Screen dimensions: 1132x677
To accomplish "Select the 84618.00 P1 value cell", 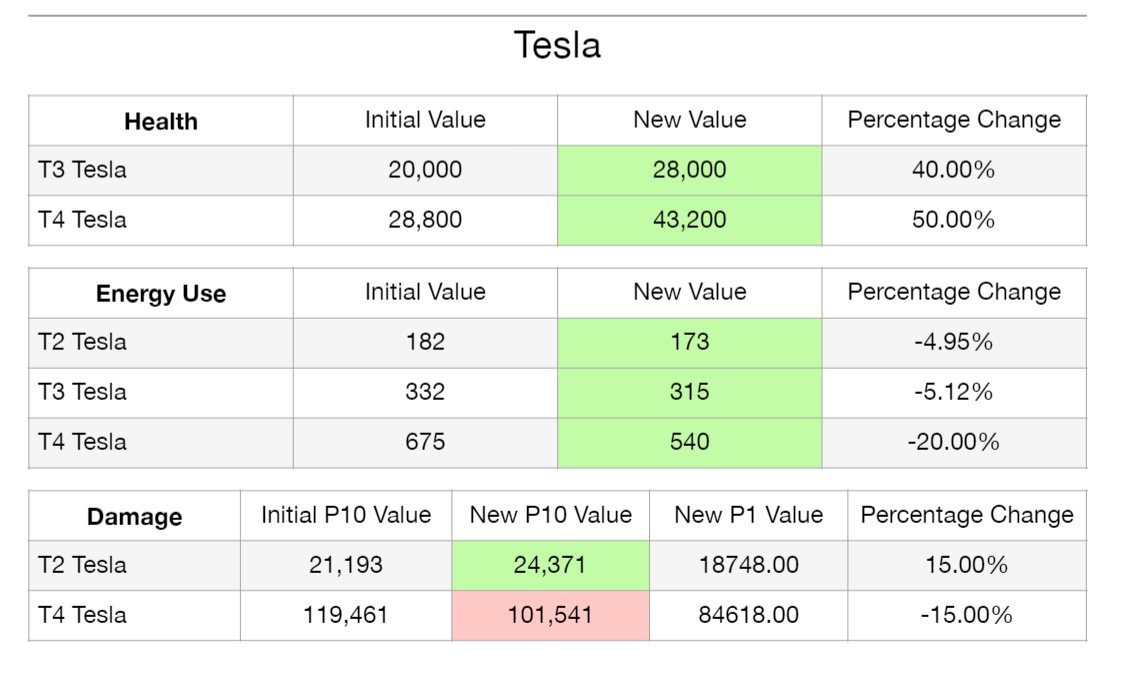I will click(748, 615).
